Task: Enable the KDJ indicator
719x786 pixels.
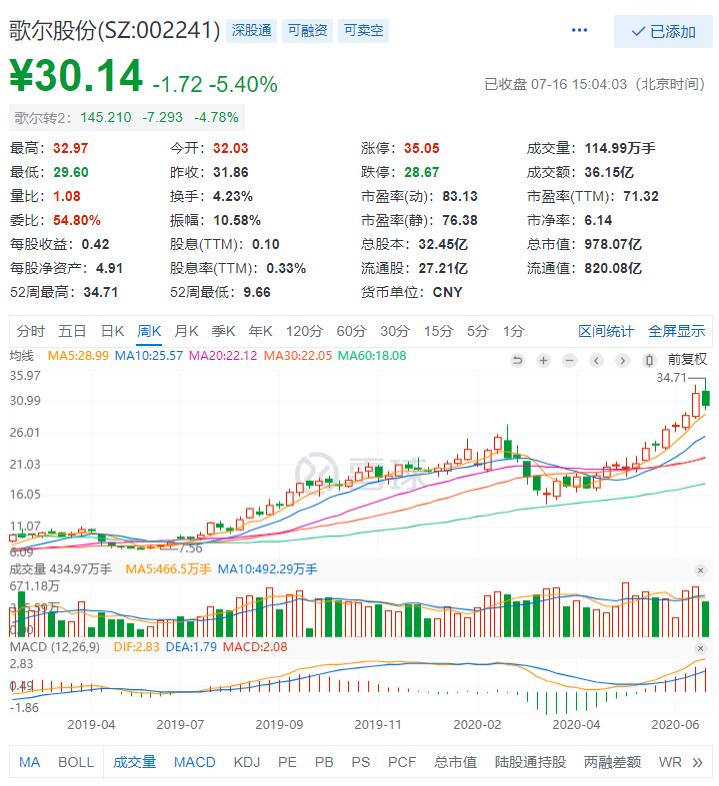Action: 247,762
